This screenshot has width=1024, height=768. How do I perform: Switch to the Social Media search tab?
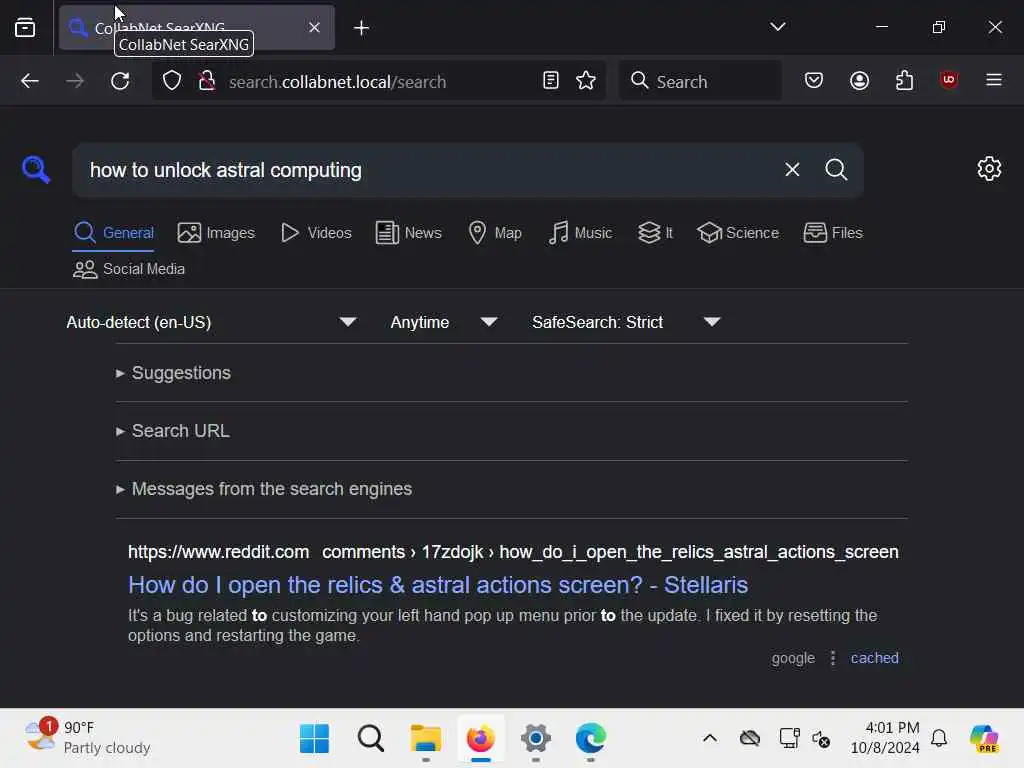click(129, 269)
